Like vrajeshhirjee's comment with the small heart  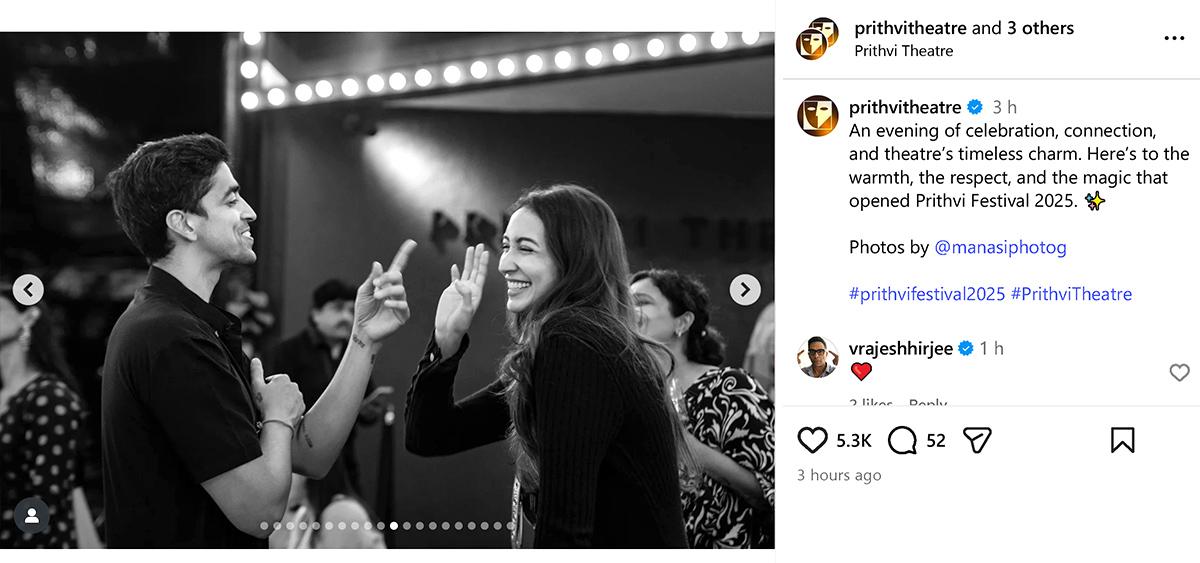pos(1179,372)
